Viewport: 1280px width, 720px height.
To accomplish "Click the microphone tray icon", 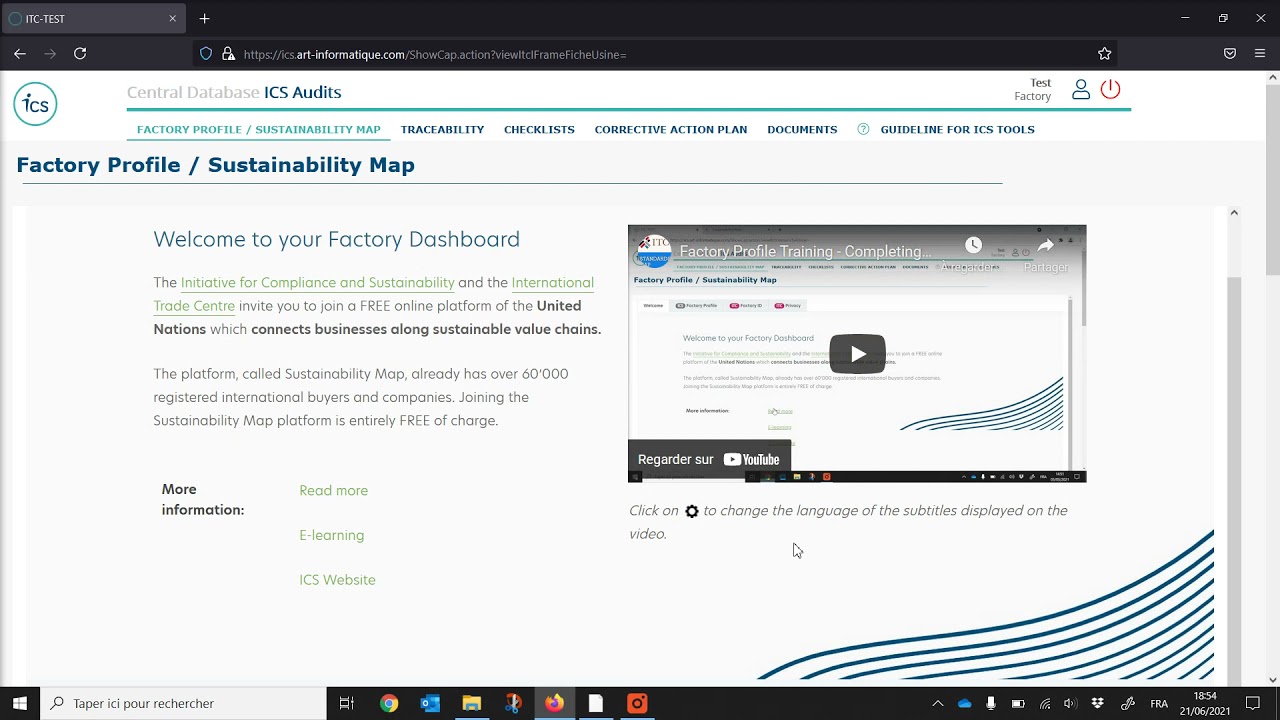I will (990, 703).
